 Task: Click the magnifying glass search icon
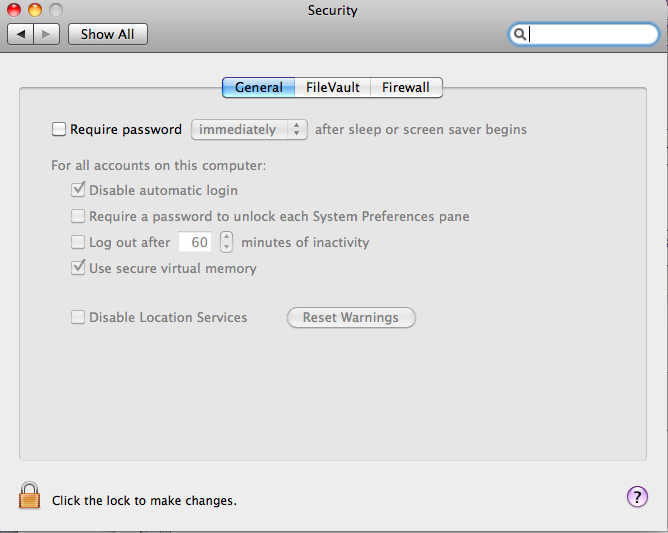click(519, 34)
